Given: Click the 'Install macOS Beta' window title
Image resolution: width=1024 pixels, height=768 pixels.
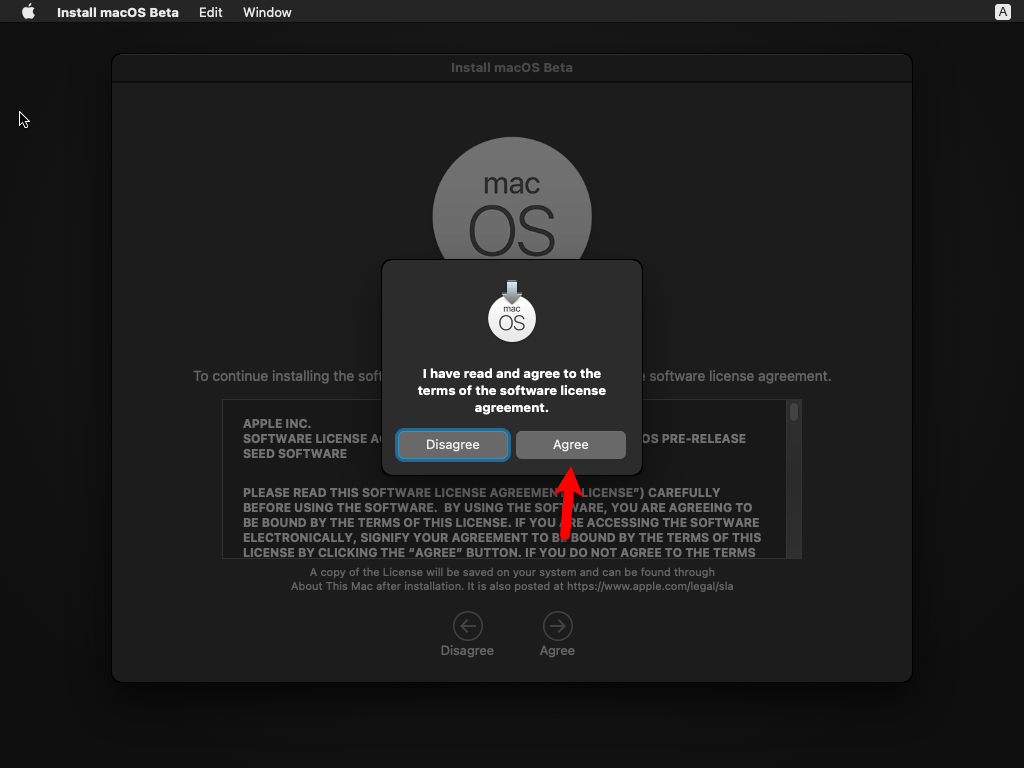Looking at the screenshot, I should [512, 67].
